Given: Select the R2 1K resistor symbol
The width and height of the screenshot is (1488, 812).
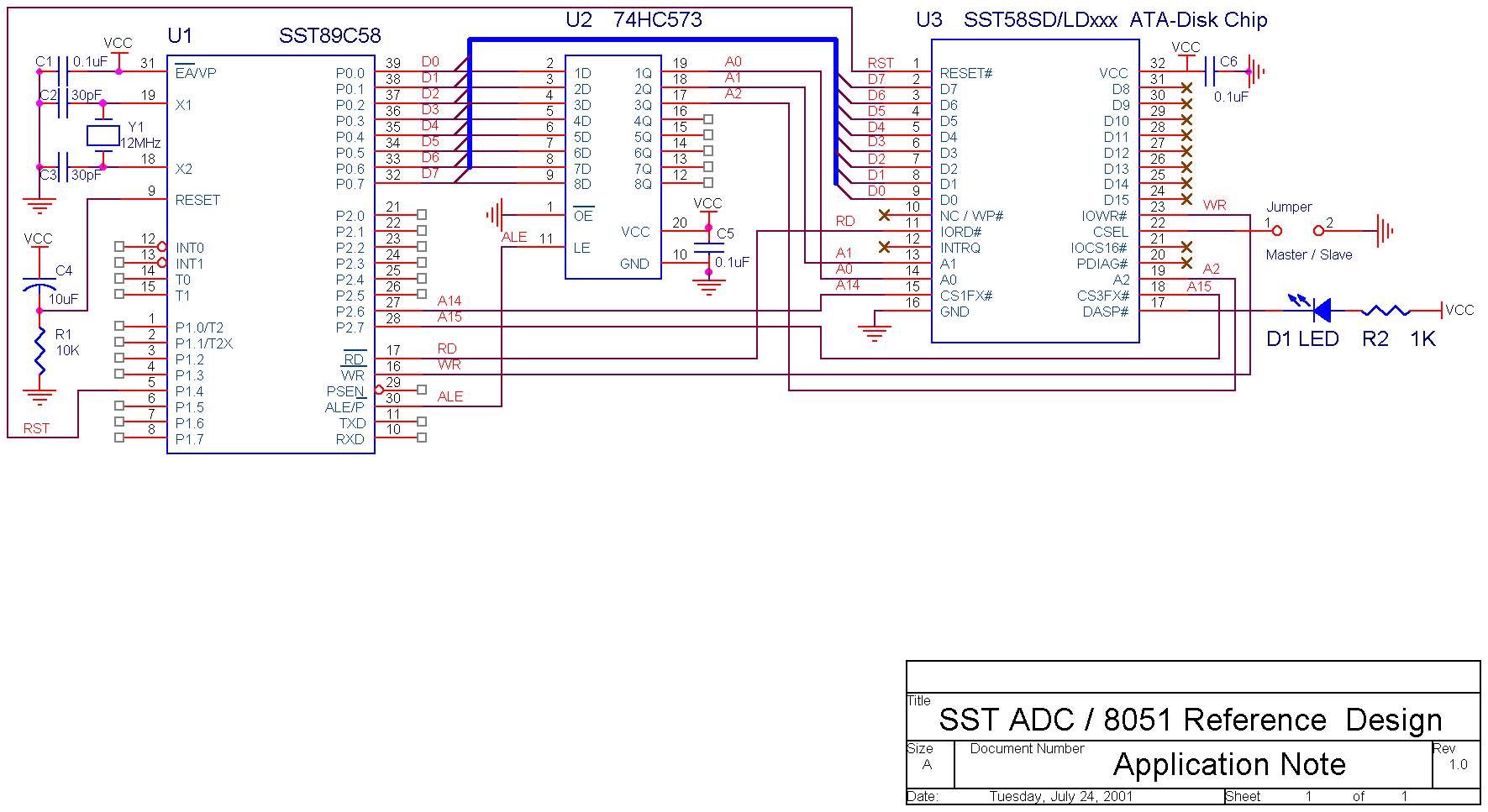Looking at the screenshot, I should point(1385,311).
